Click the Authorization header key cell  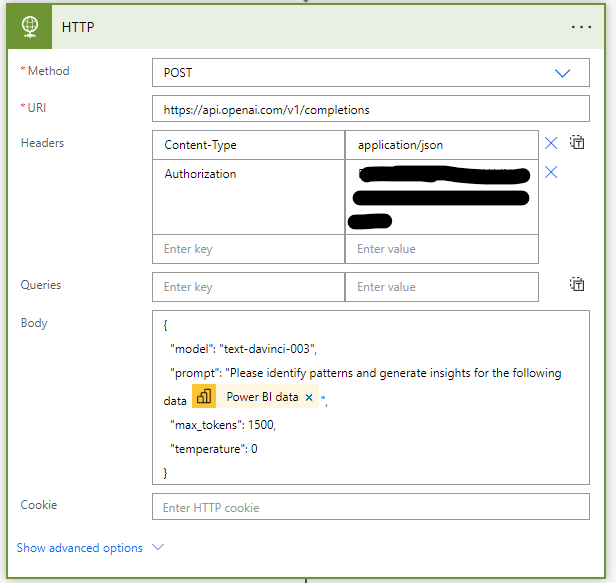(x=249, y=197)
